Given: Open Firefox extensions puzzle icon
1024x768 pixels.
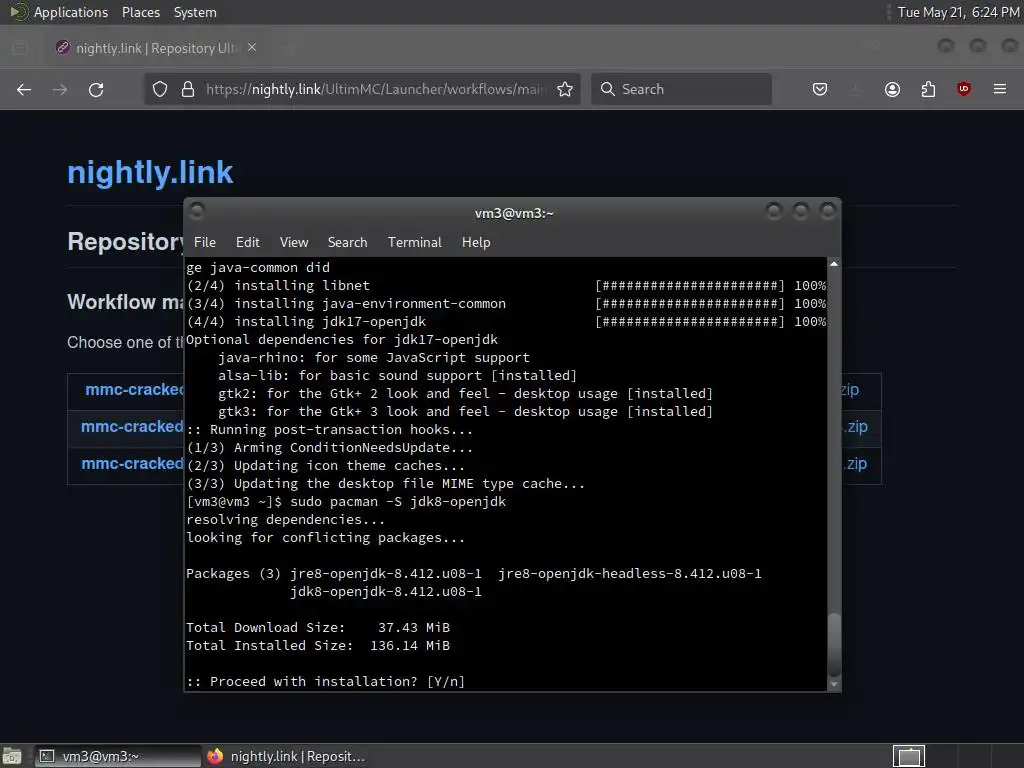Looking at the screenshot, I should tap(928, 89).
